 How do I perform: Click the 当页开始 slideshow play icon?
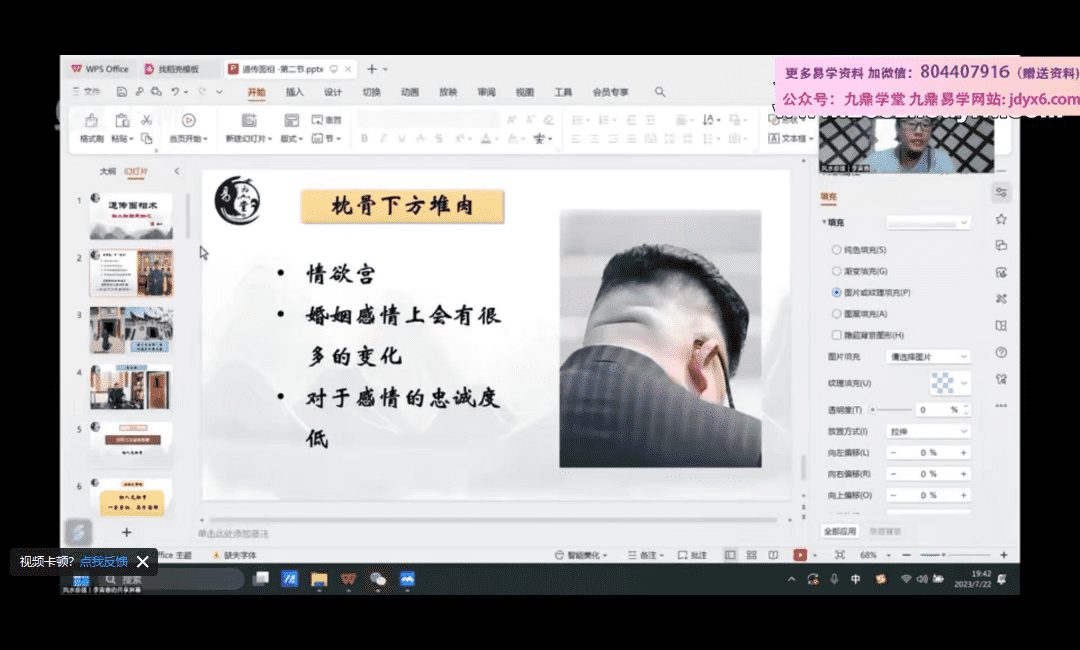[x=188, y=120]
